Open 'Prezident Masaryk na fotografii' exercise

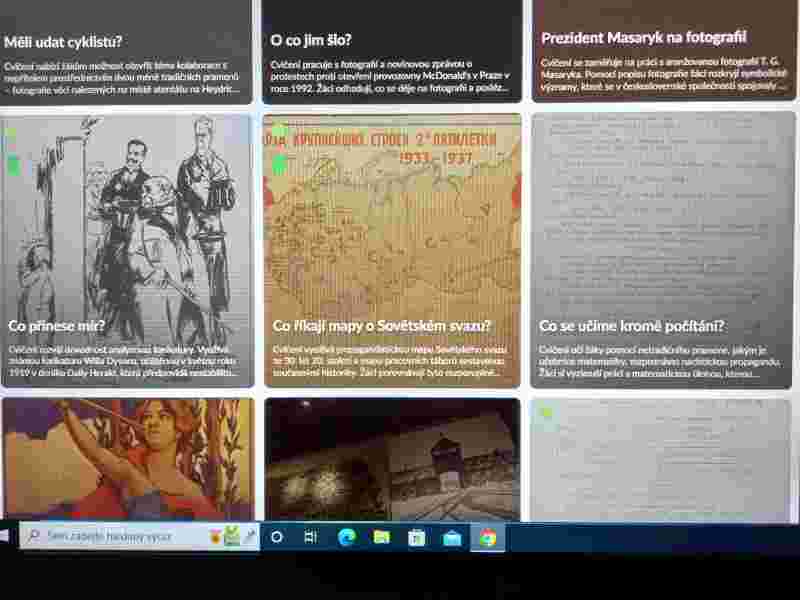644,37
